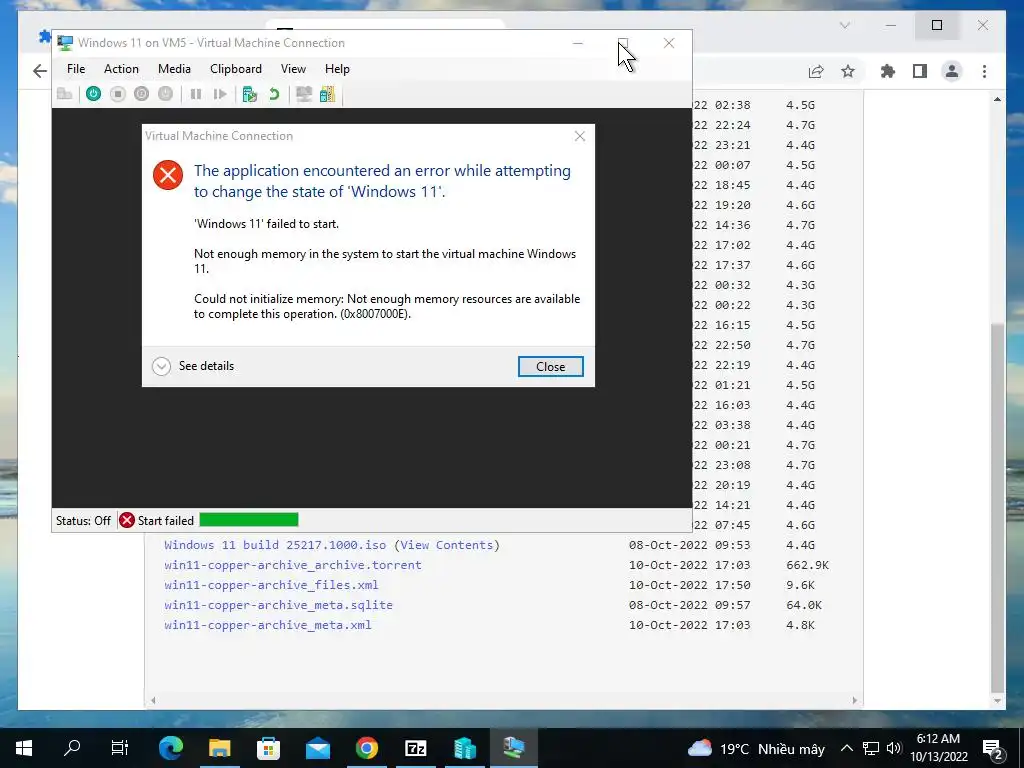
Task: Open the browser profile avatar
Action: [952, 71]
